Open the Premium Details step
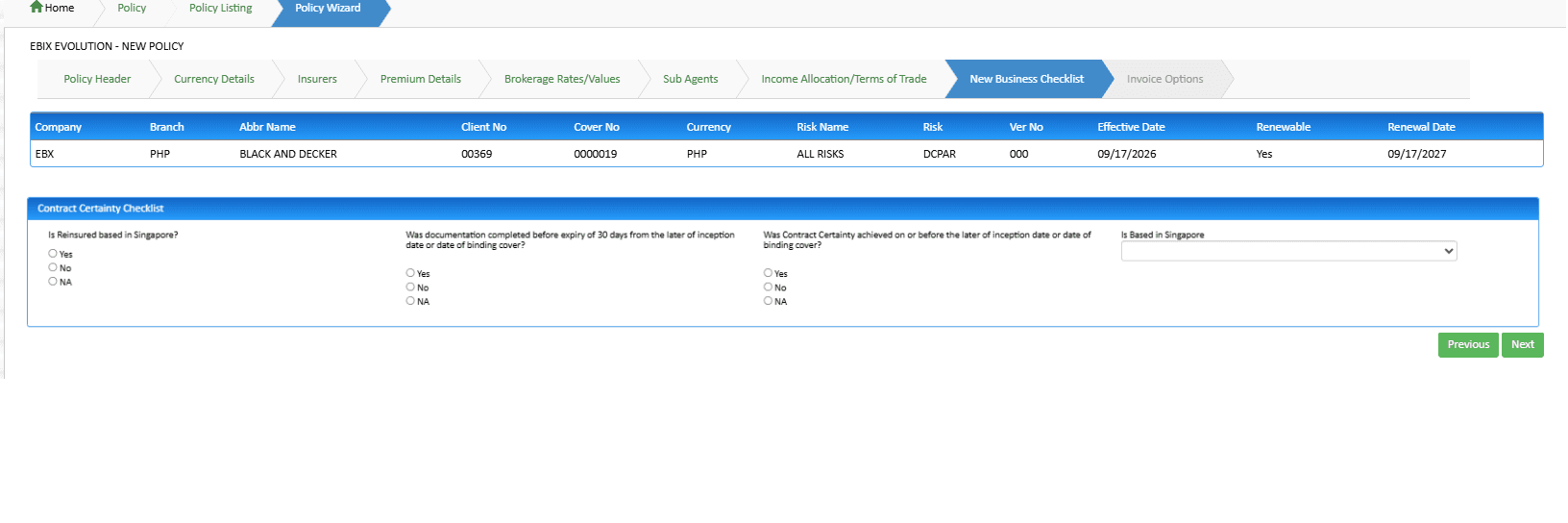This screenshot has width=1568, height=523. (x=421, y=79)
